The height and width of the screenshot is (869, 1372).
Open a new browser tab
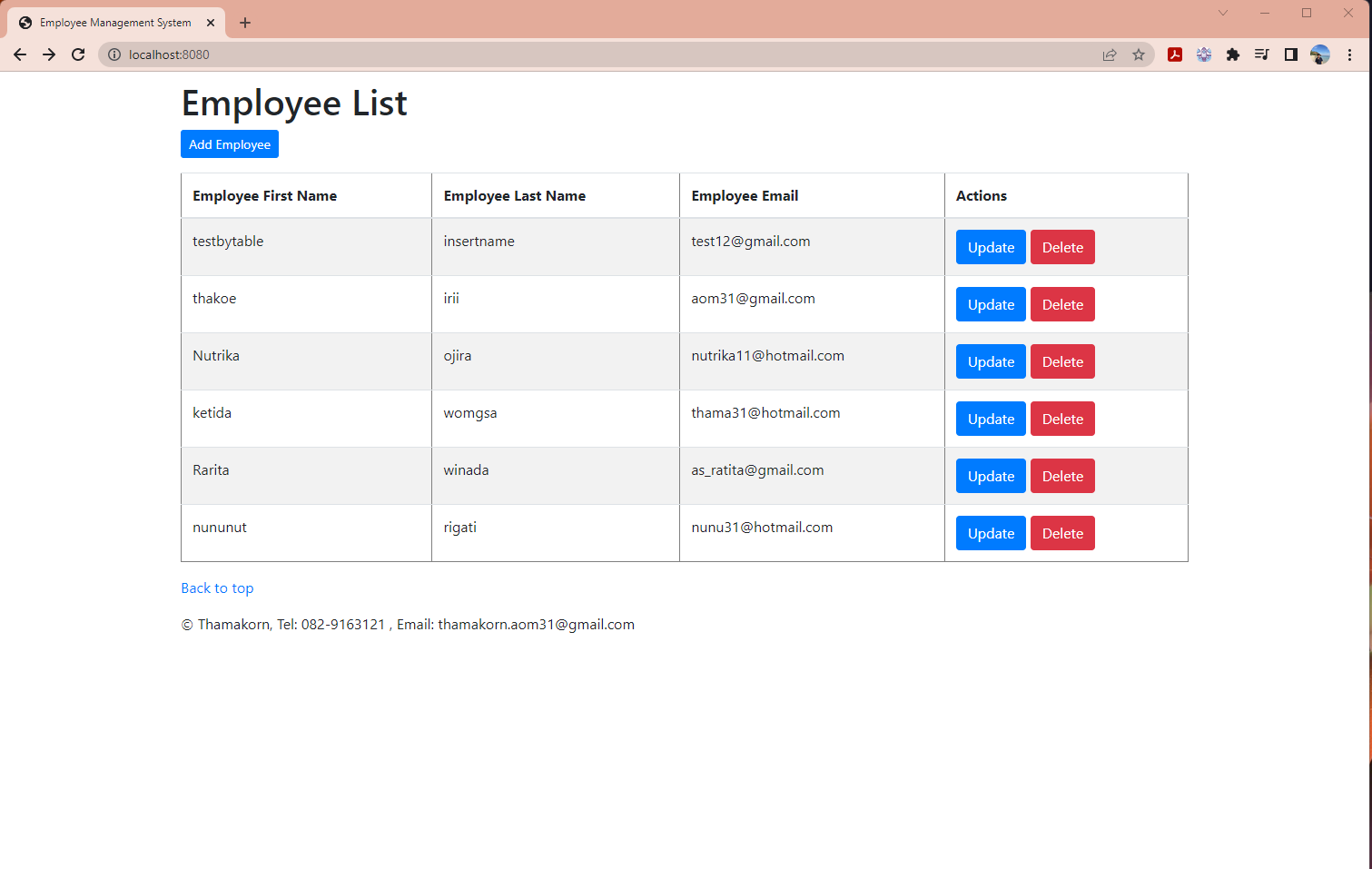click(245, 23)
